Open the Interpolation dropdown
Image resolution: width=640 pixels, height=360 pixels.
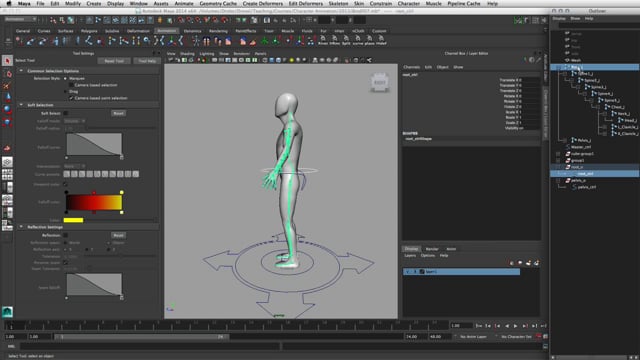click(x=74, y=166)
